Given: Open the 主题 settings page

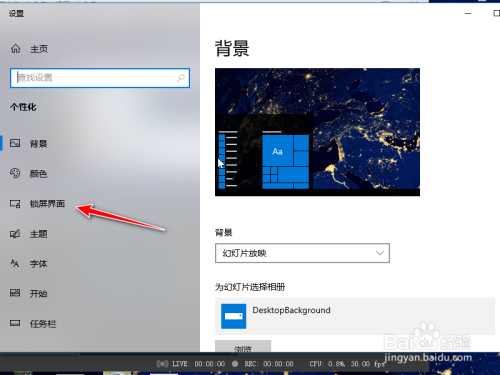Looking at the screenshot, I should pyautogui.click(x=38, y=234).
